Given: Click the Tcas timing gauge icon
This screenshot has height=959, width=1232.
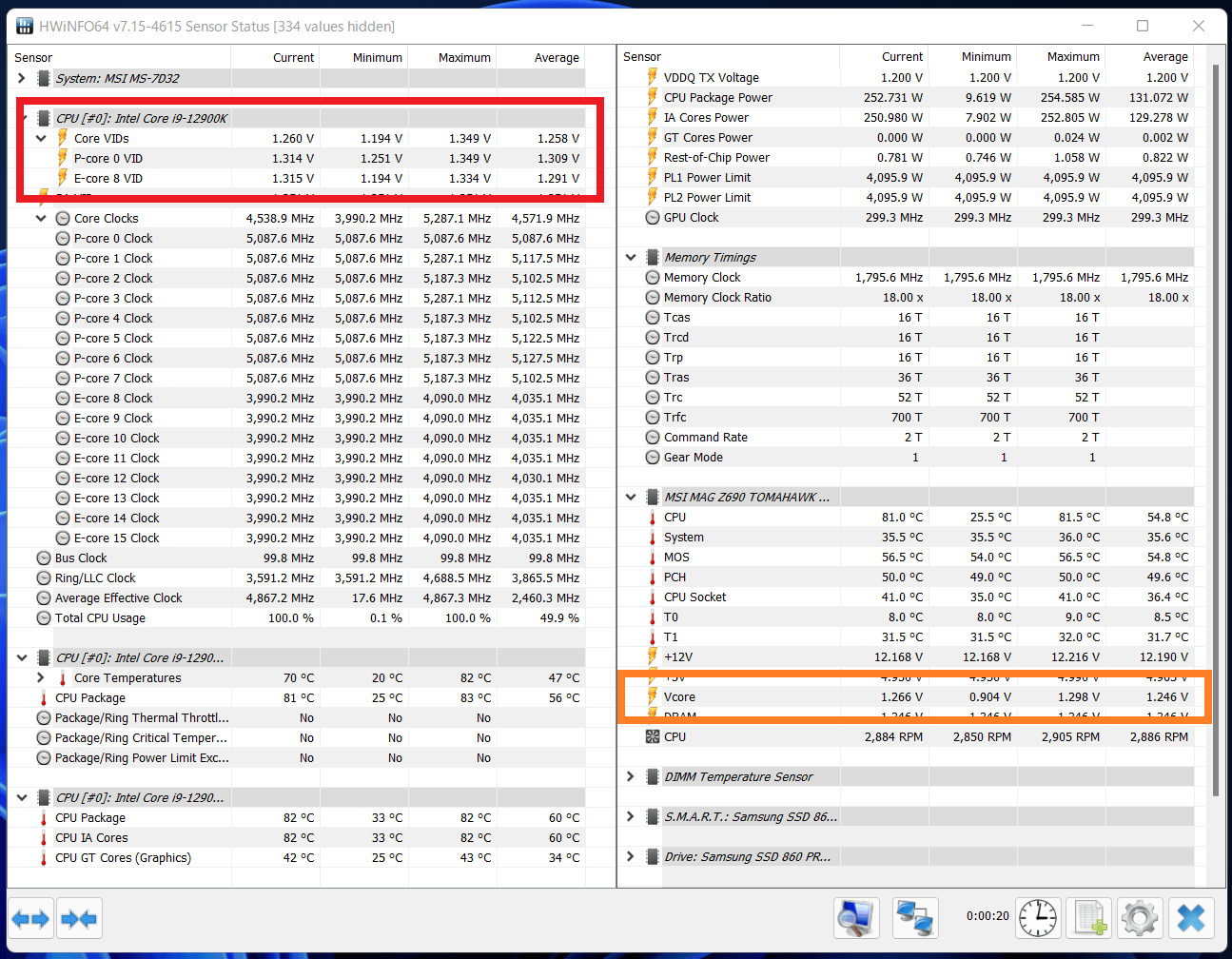Looking at the screenshot, I should click(653, 317).
